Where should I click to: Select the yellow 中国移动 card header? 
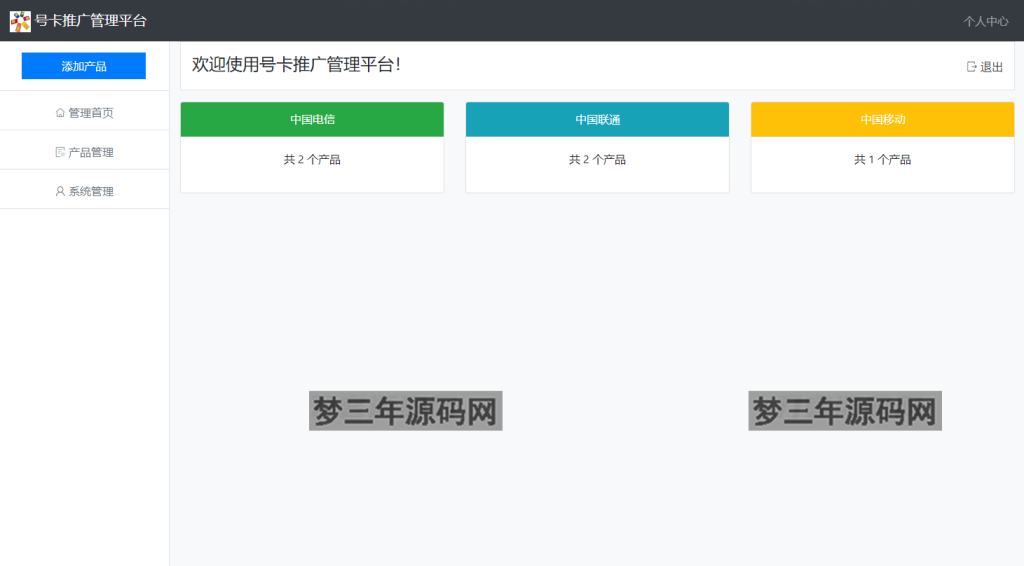click(x=882, y=119)
